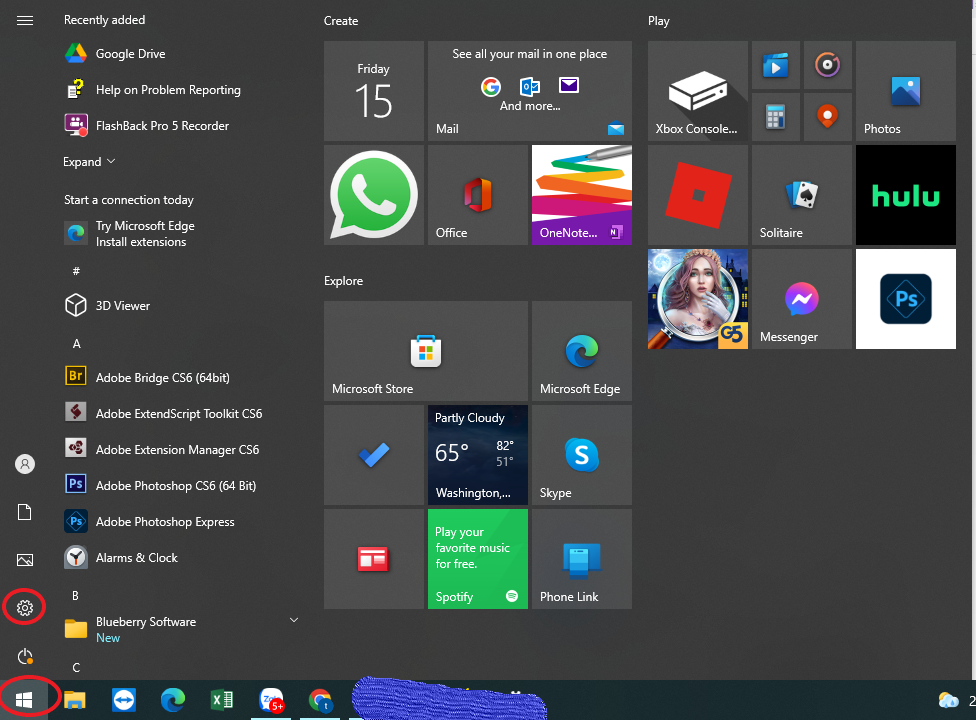
Task: Open the G5 hidden object game tile
Action: point(698,299)
